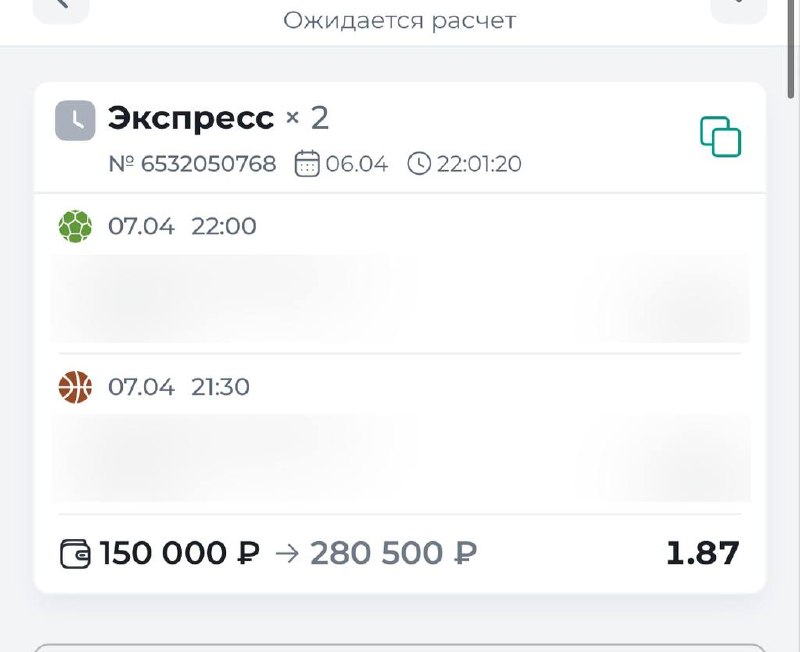Viewport: 800px width, 652px height.
Task: Open the blurred event scheduled 07.04 21:30
Action: pos(400,458)
